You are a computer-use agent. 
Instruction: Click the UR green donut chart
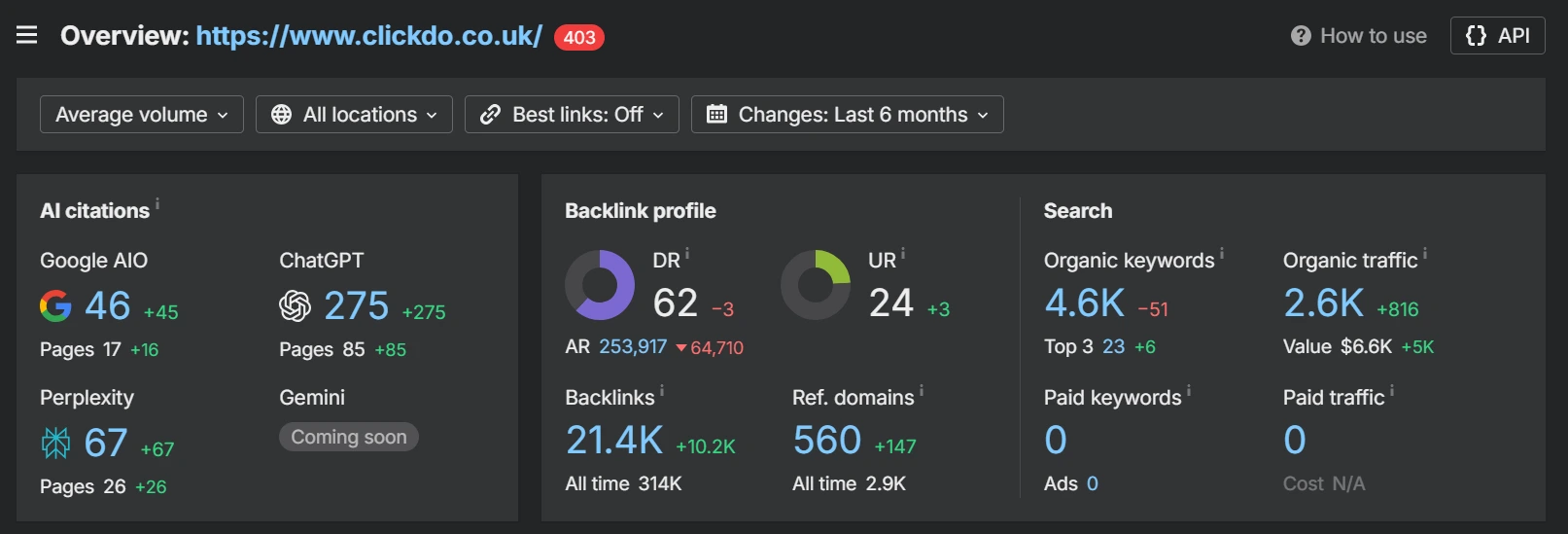(816, 285)
